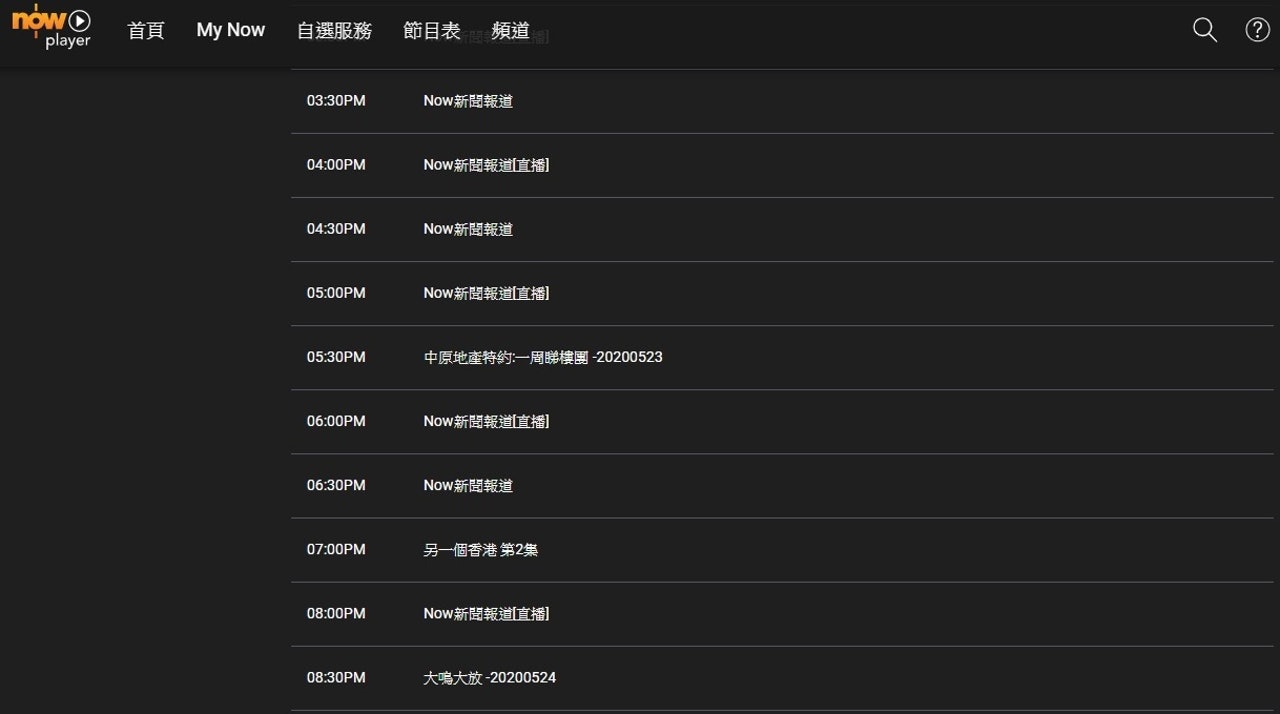This screenshot has height=714, width=1280.
Task: Open the help question mark icon
Action: [x=1257, y=30]
